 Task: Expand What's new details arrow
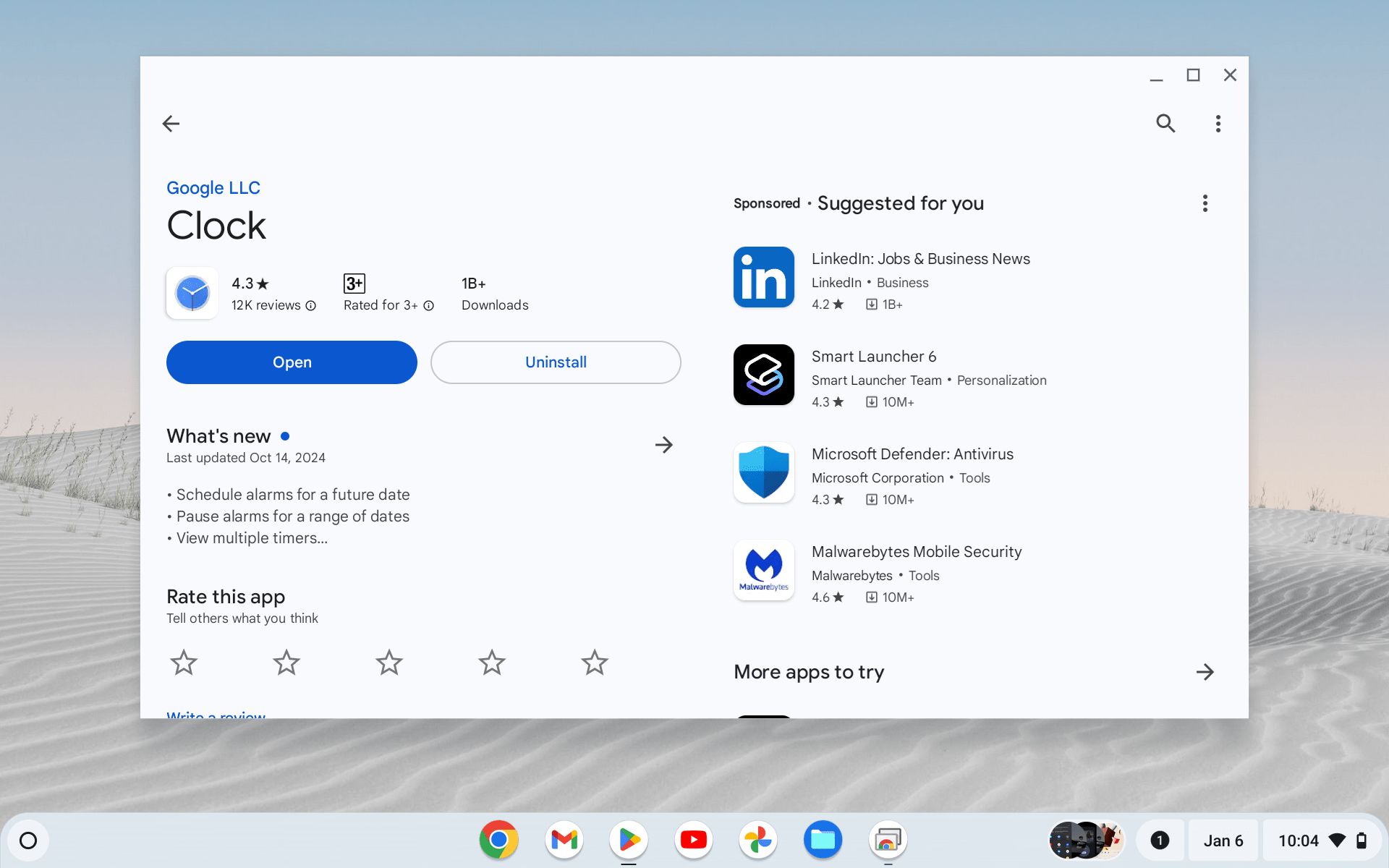[x=663, y=445]
